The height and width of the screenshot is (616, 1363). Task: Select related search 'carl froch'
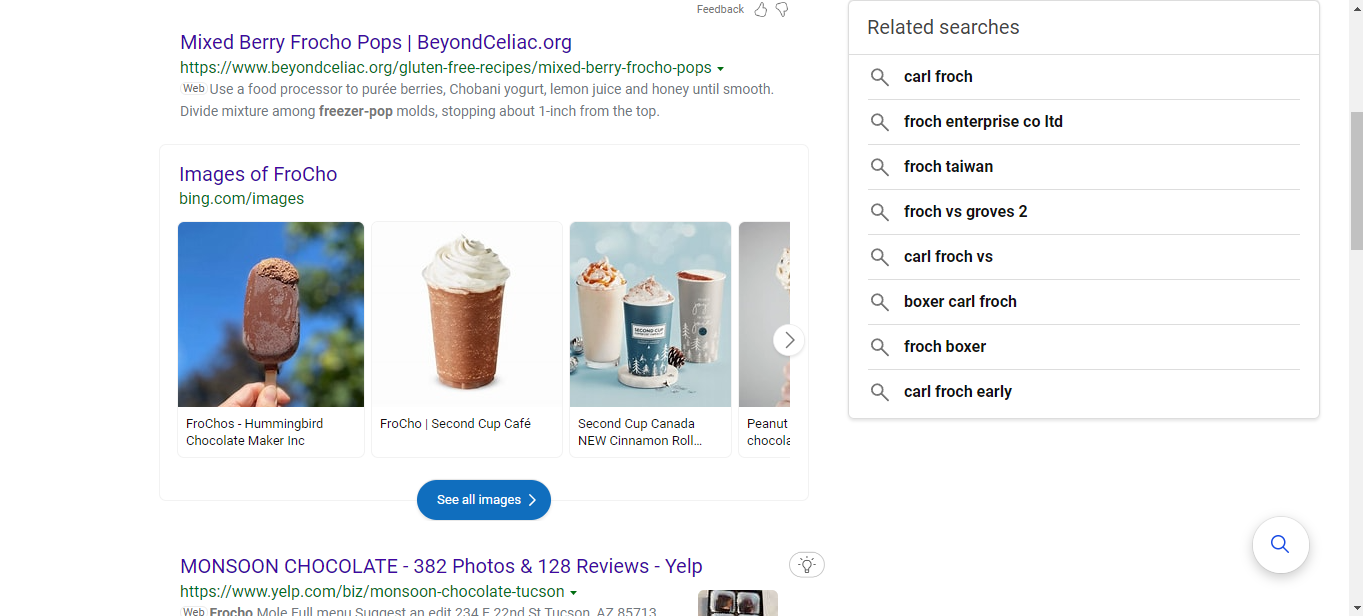click(x=938, y=77)
